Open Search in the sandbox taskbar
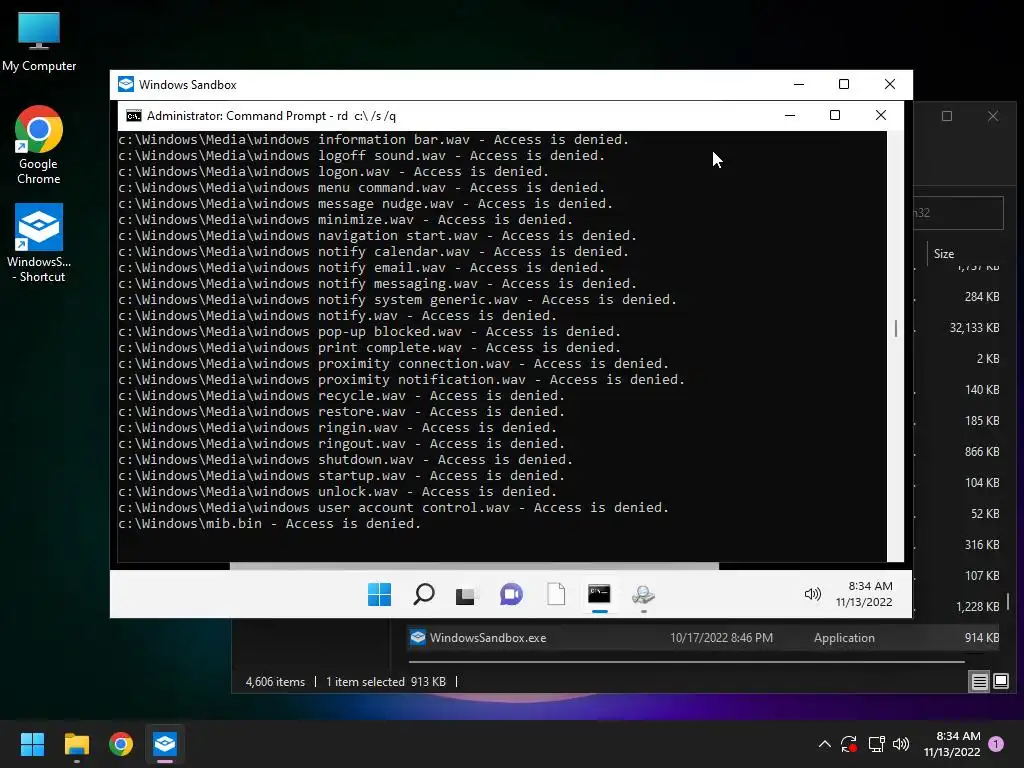Screen dimensions: 1024x768 click(424, 594)
